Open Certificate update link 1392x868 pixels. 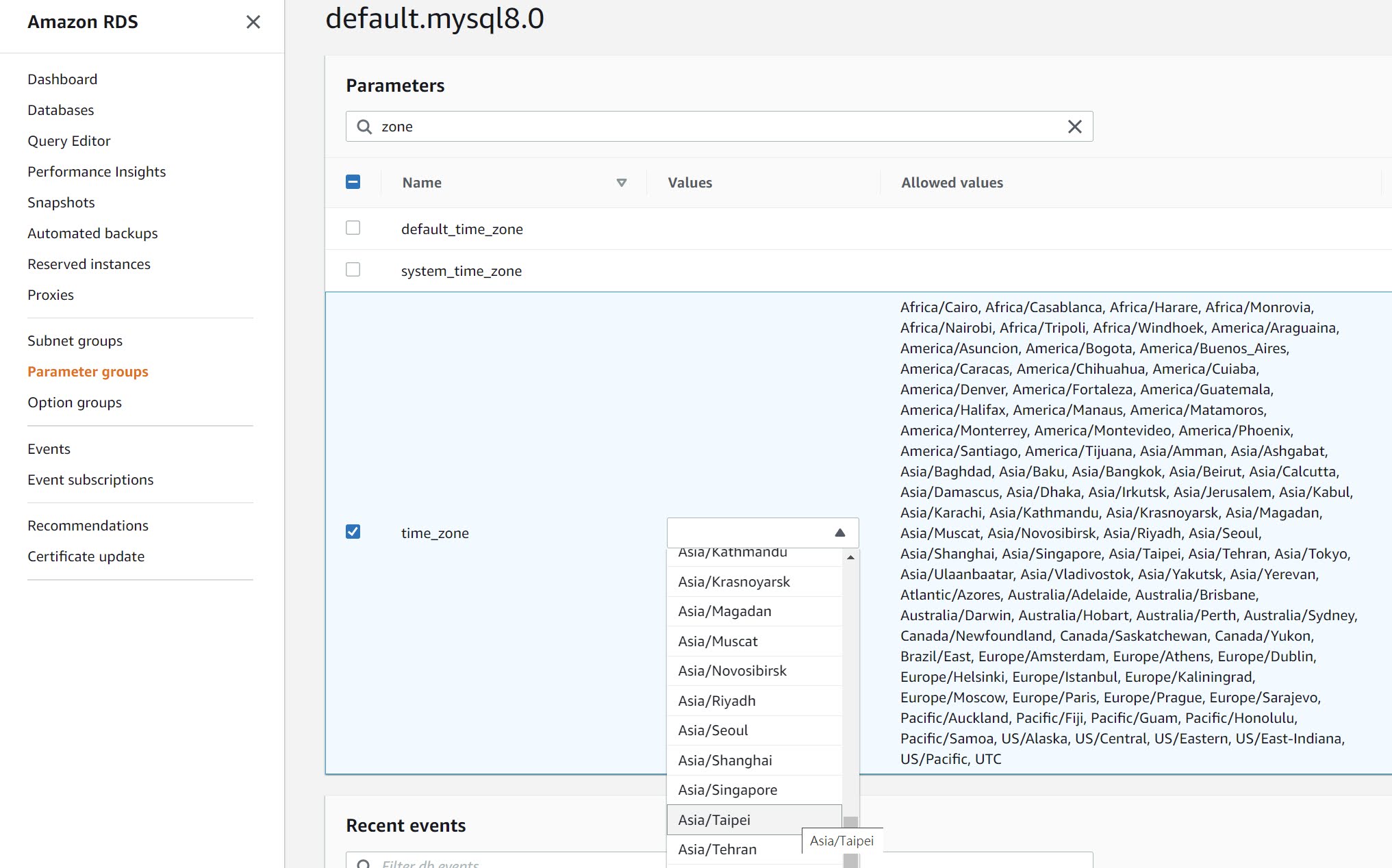pyautogui.click(x=86, y=557)
